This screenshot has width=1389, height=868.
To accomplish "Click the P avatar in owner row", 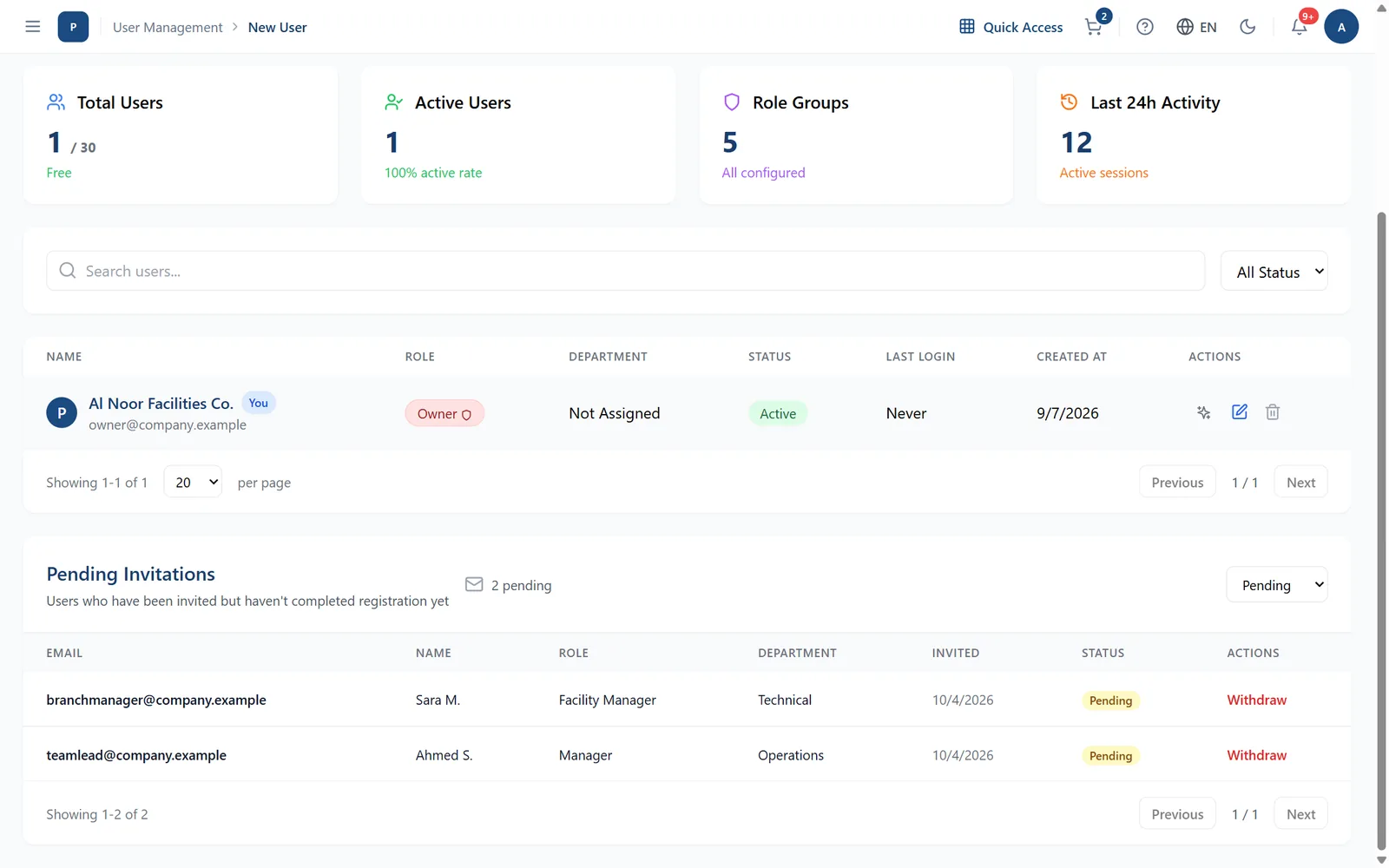I will 62,413.
